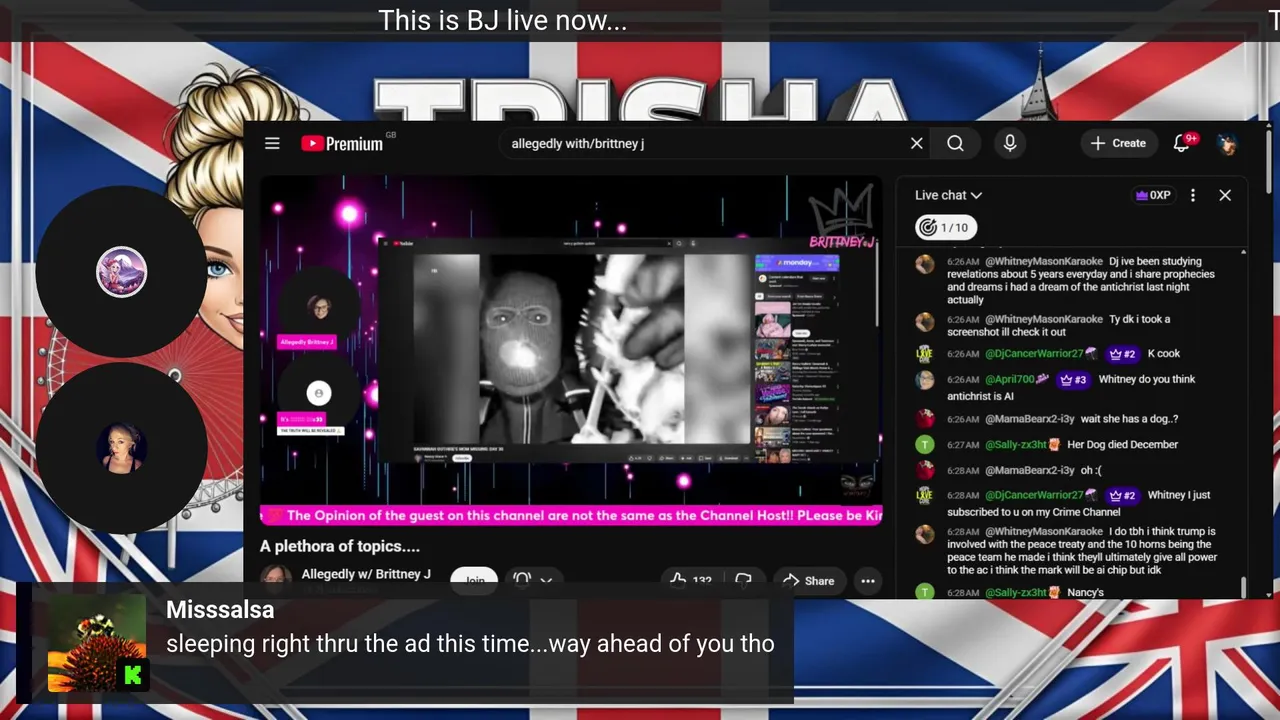The height and width of the screenshot is (720, 1280).
Task: Click @MamaBearx2-i3y in 'wait she has a dog' message
Action: [1030, 419]
